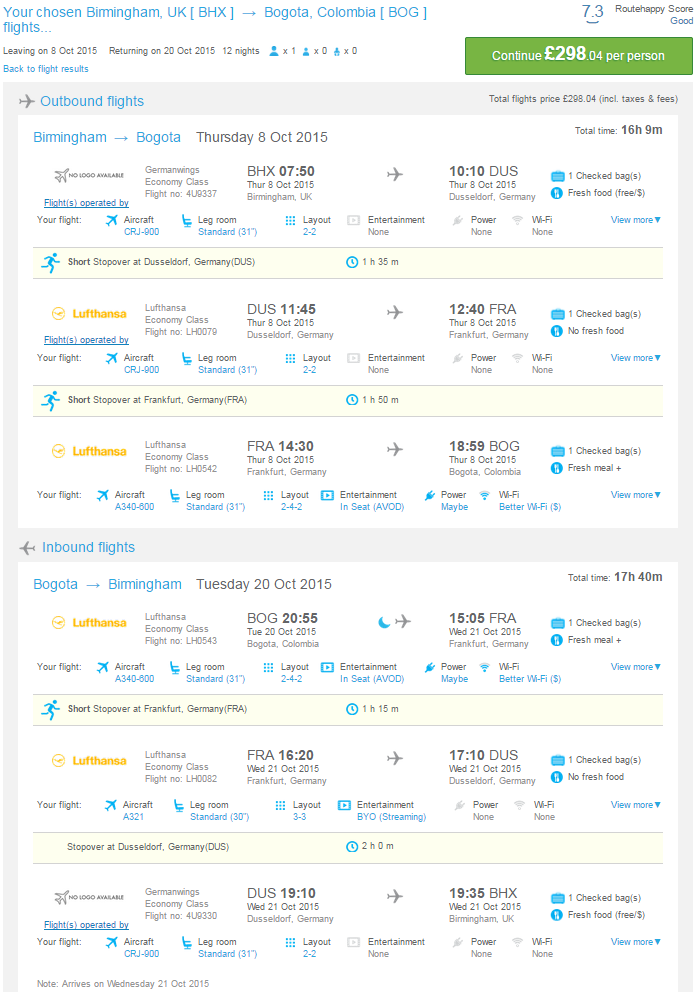Click the Continue £298.04 per person button
697x992 pixels.
pyautogui.click(x=579, y=56)
